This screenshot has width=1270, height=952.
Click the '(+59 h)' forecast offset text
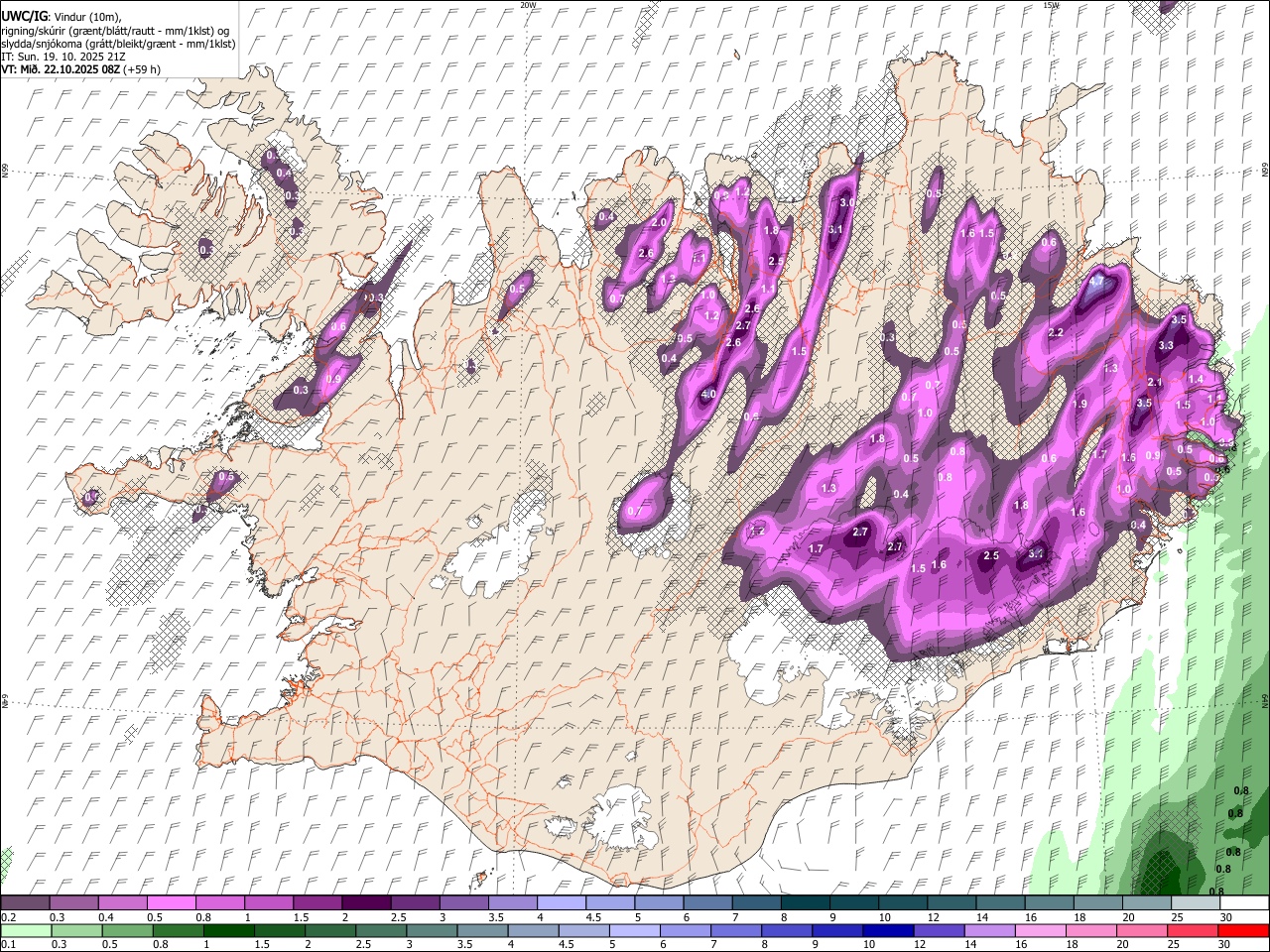(143, 69)
